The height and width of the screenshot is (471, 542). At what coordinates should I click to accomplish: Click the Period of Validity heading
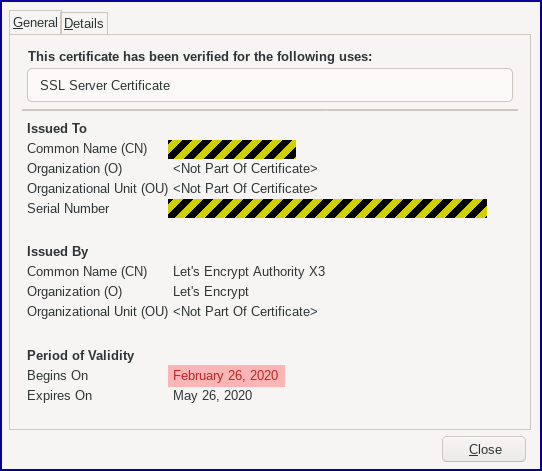coord(81,356)
